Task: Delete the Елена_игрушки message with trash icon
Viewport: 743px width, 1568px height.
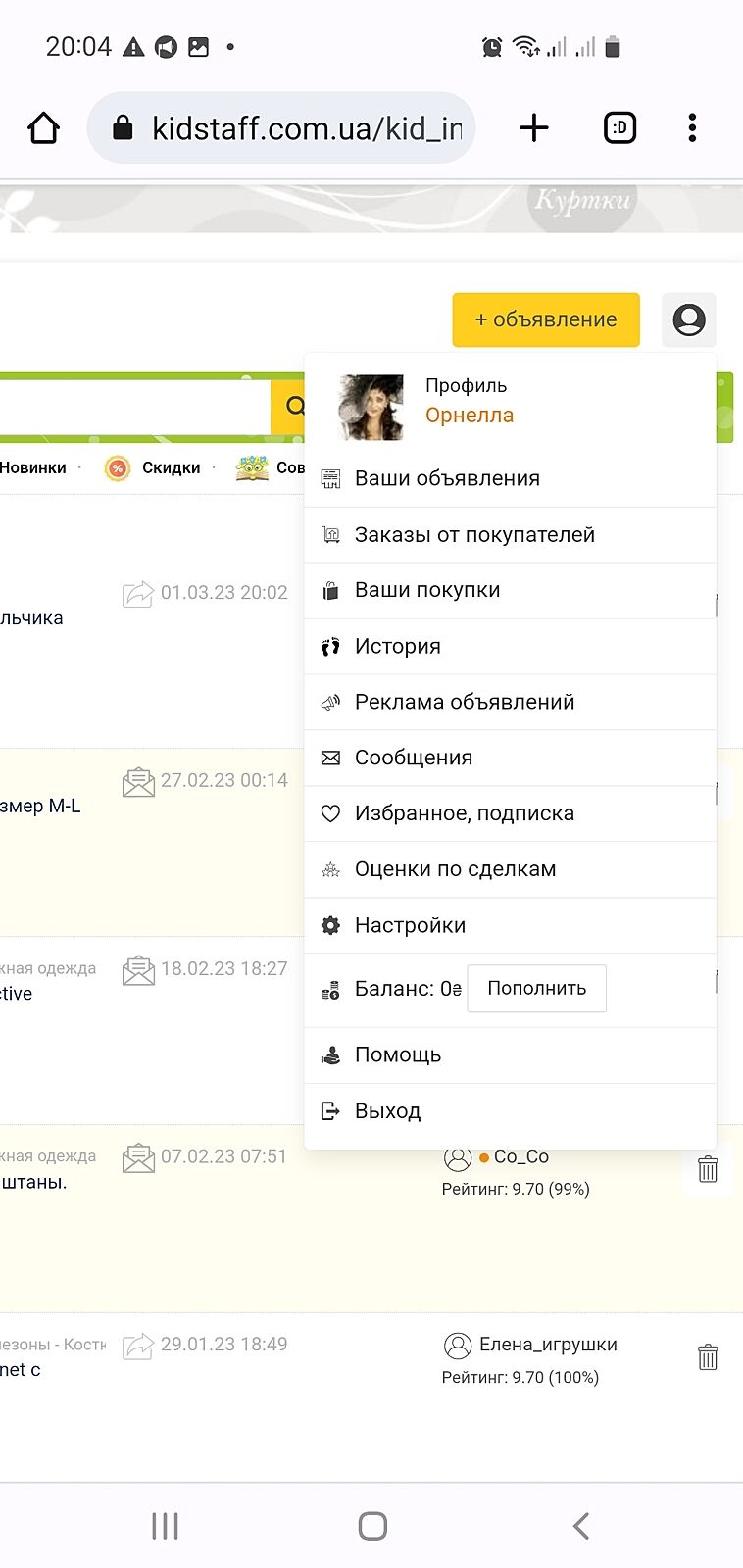Action: (x=708, y=1357)
